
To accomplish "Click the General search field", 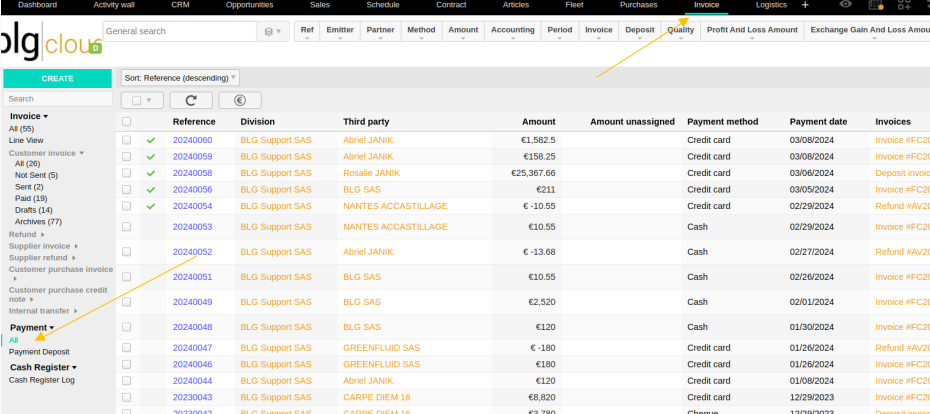I will pyautogui.click(x=180, y=31).
